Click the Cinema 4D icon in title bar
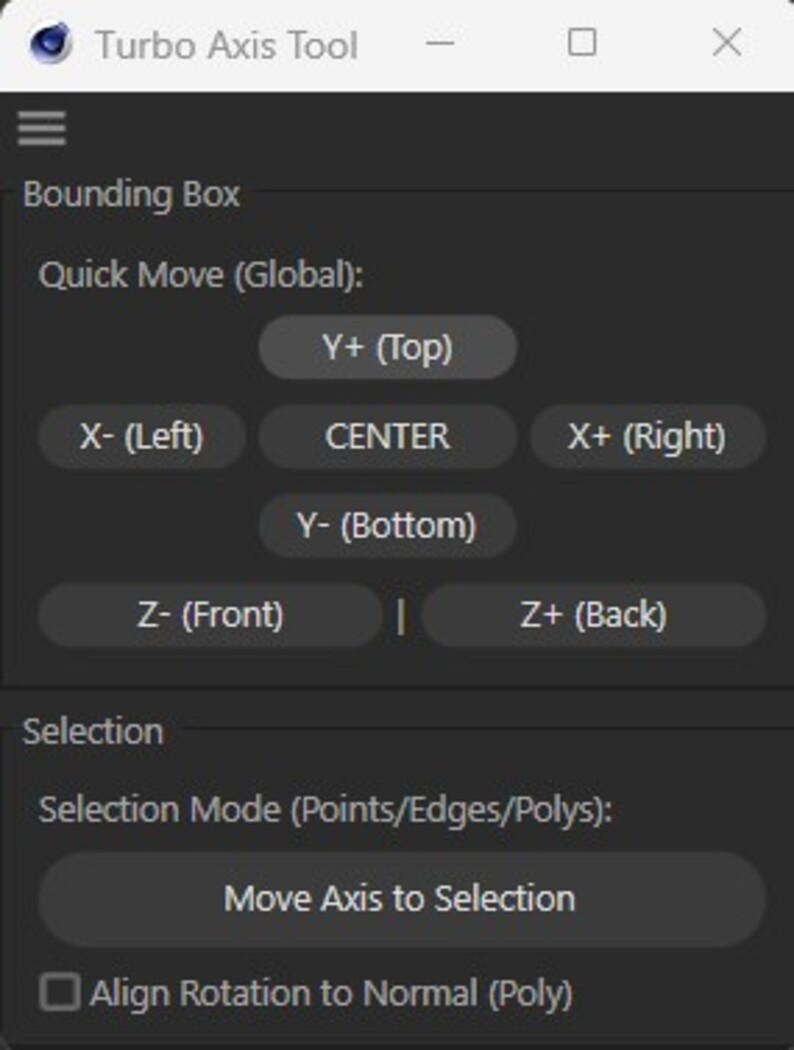Viewport: 794px width, 1050px height. 51,43
